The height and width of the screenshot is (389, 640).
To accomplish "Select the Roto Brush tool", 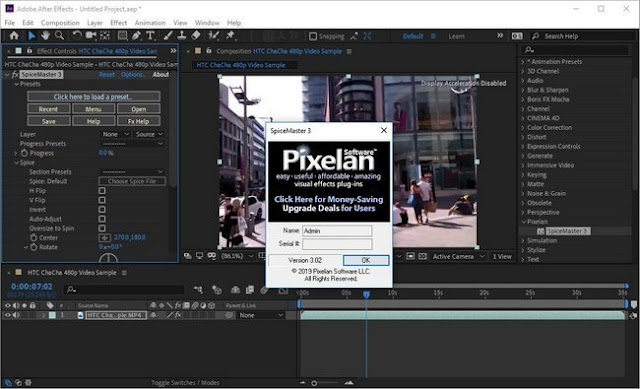I will [x=213, y=36].
